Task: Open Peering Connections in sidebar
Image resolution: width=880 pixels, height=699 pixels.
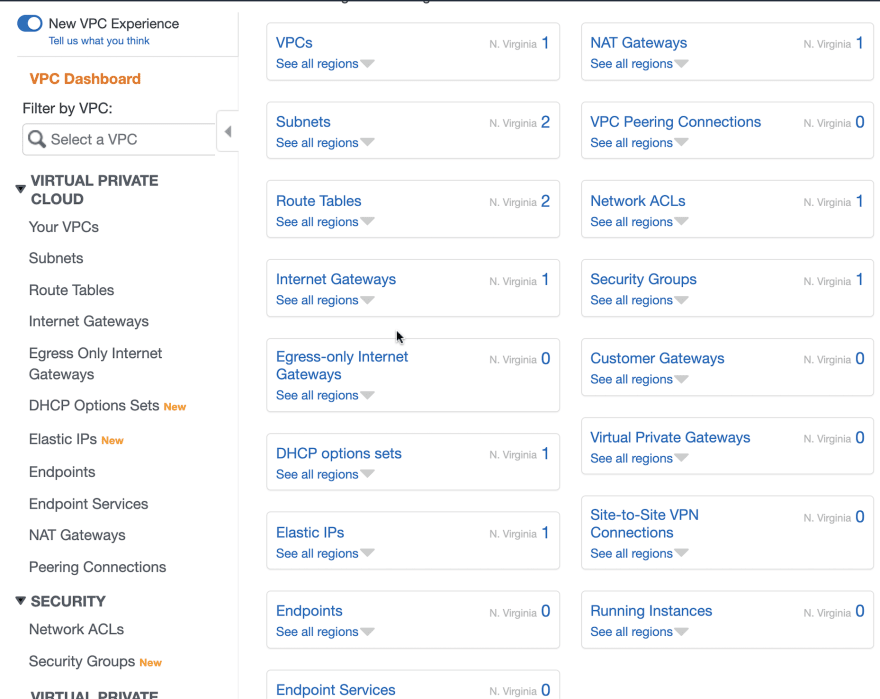Action: click(97, 567)
